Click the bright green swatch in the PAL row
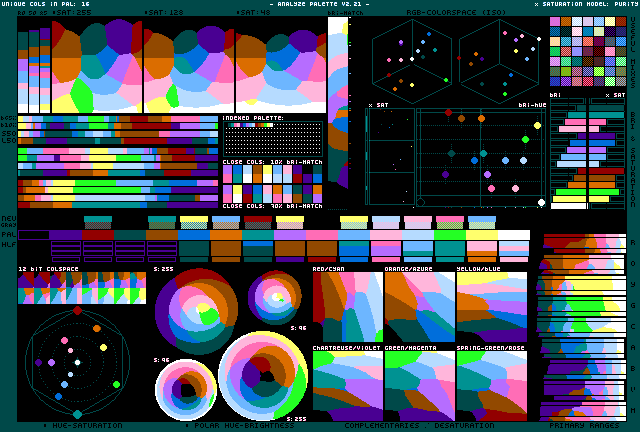640x432 pixels. 450,235
